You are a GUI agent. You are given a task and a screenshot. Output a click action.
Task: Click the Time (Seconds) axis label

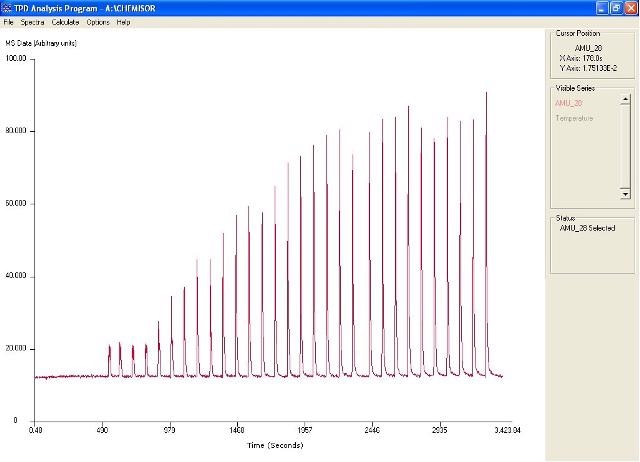(275, 445)
